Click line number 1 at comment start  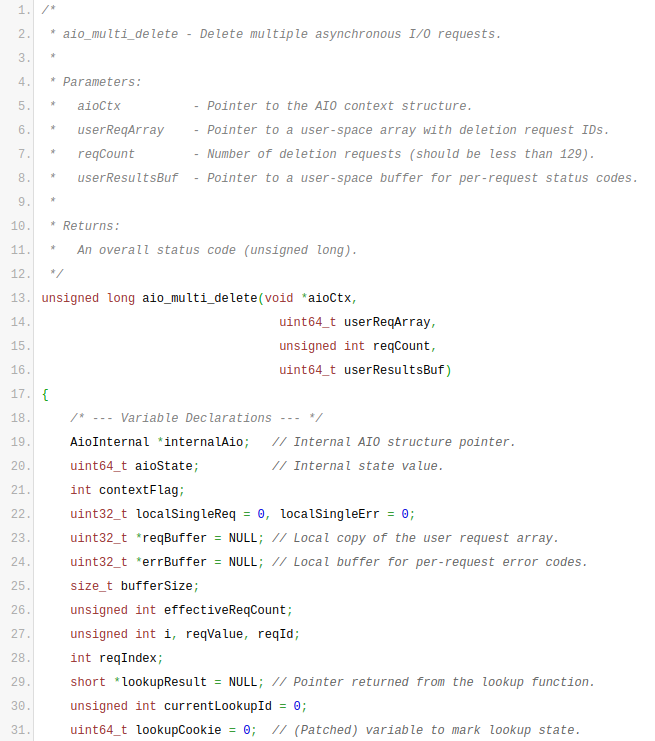[x=24, y=10]
